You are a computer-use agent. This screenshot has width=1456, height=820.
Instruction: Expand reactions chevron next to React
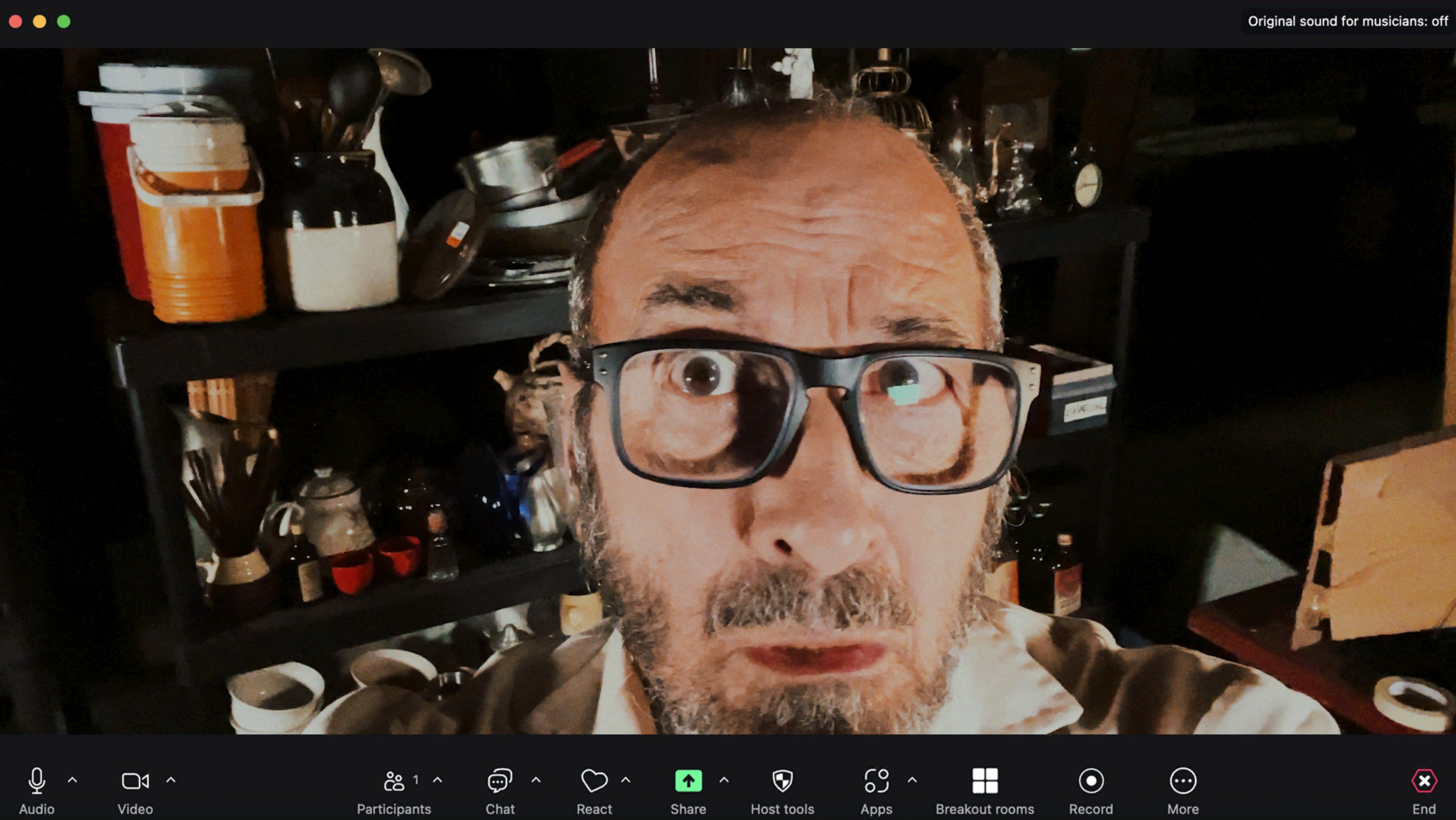625,780
